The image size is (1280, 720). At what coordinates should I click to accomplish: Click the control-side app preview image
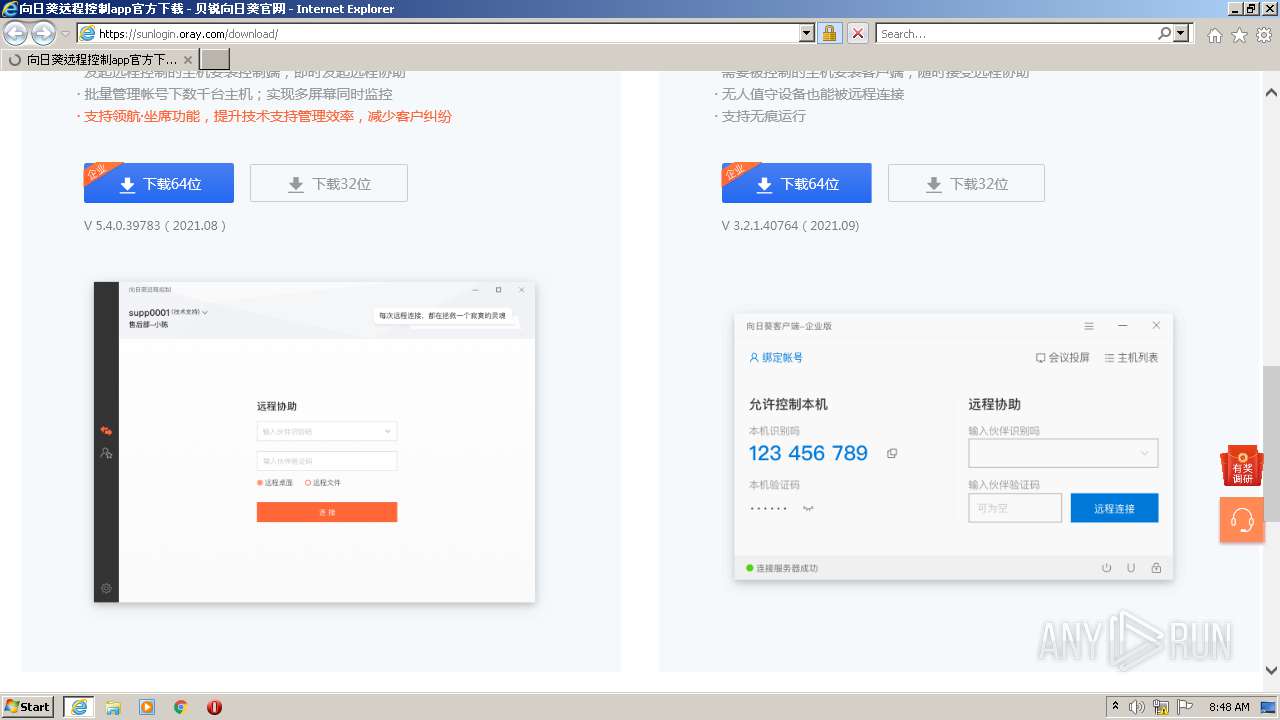(x=315, y=442)
